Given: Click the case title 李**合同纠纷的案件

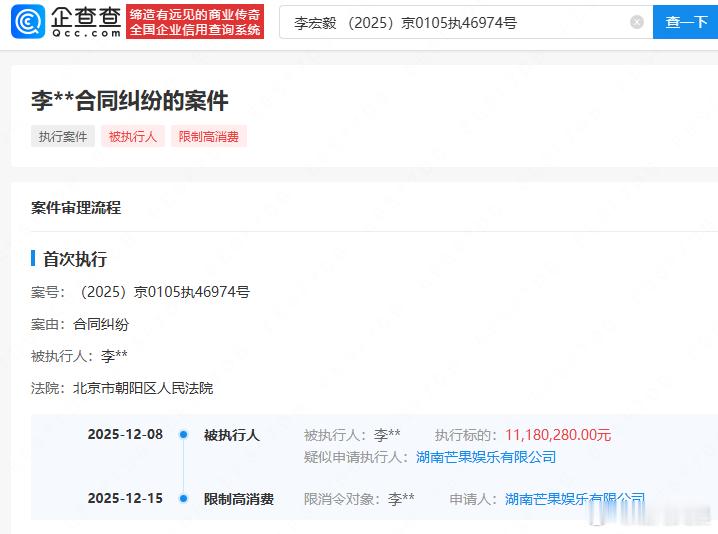Looking at the screenshot, I should click(130, 101).
